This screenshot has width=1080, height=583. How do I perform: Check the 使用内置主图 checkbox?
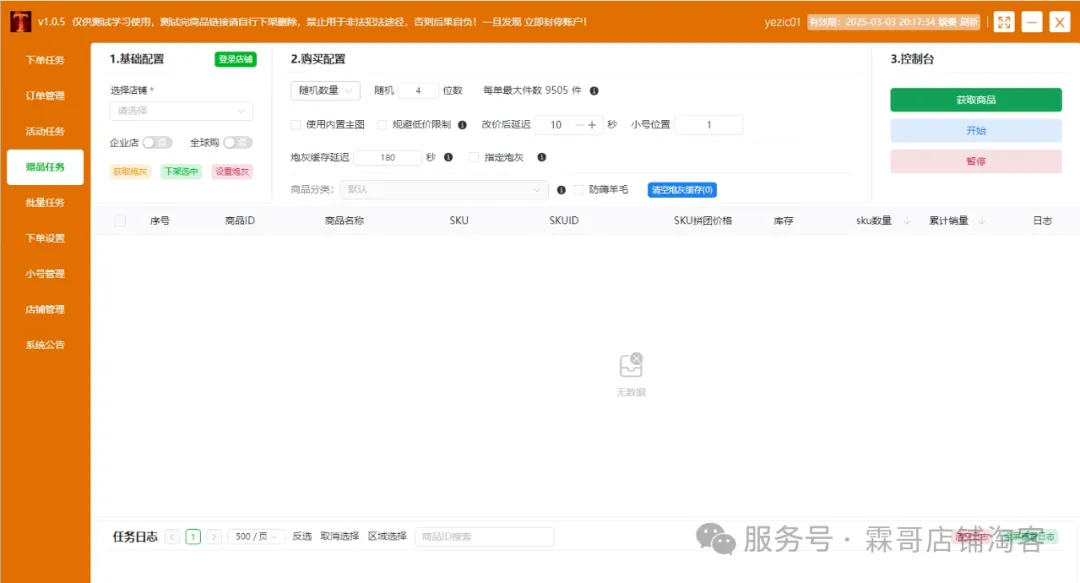pyautogui.click(x=296, y=125)
